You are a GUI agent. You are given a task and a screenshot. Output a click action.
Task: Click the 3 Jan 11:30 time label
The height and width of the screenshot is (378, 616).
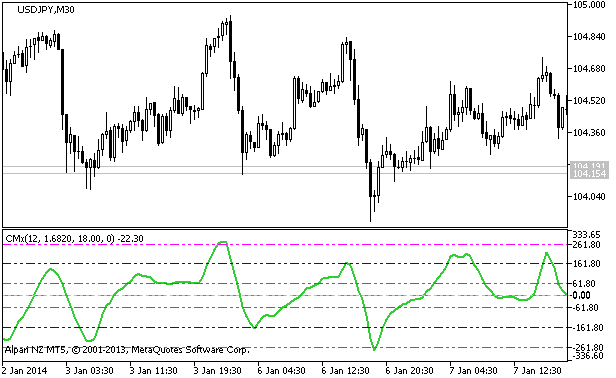pyautogui.click(x=153, y=371)
